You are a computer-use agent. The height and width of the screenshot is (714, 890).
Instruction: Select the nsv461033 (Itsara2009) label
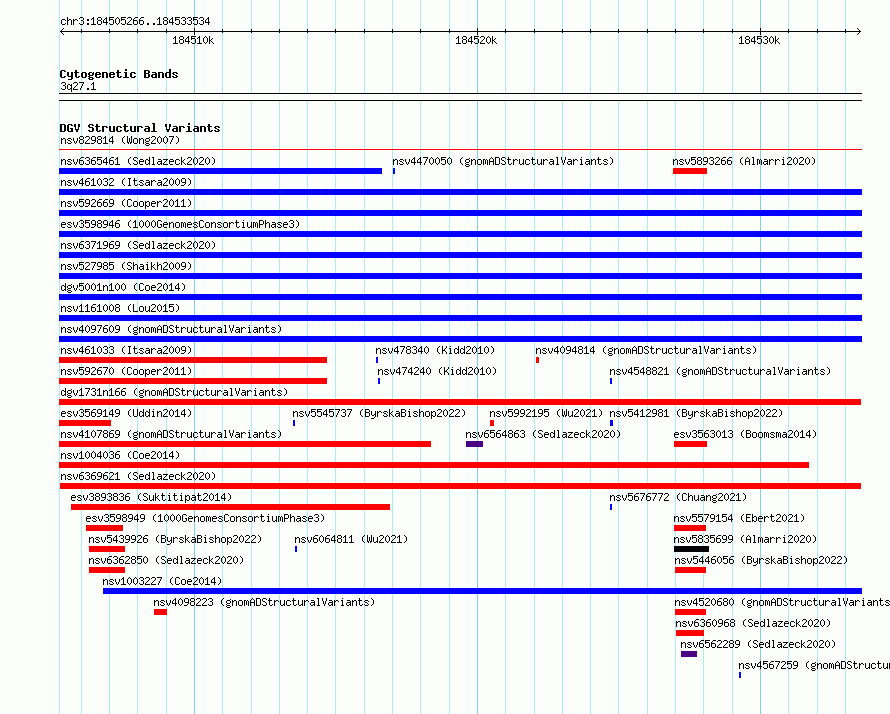coord(126,350)
